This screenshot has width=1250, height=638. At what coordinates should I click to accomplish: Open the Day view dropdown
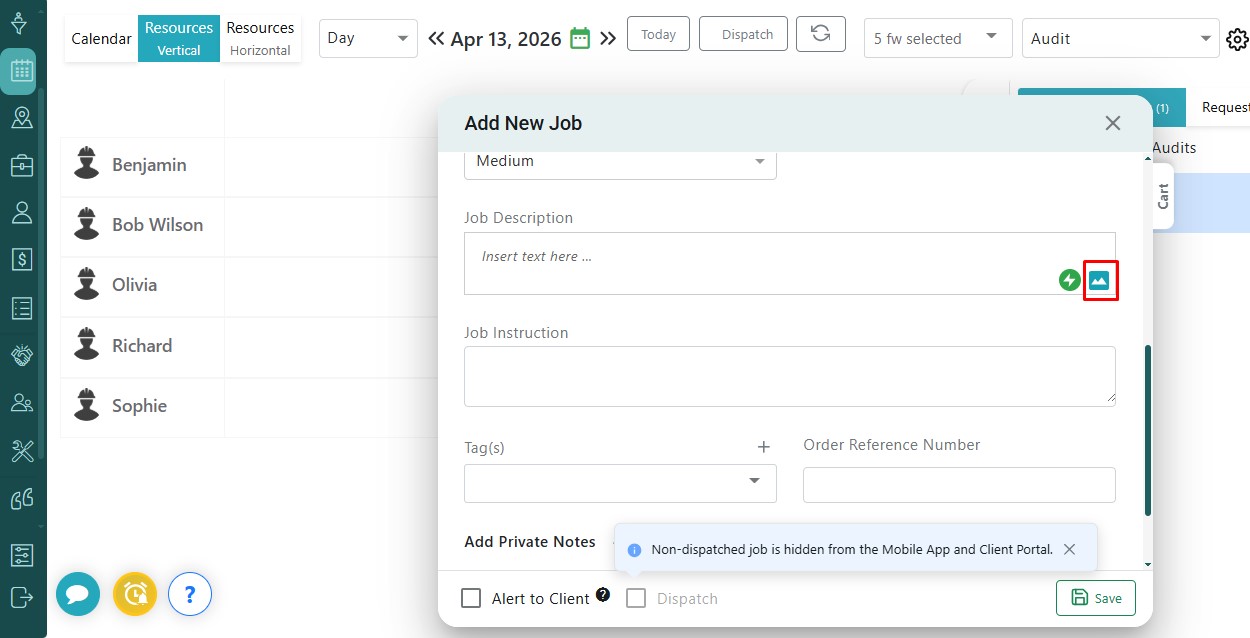(368, 38)
